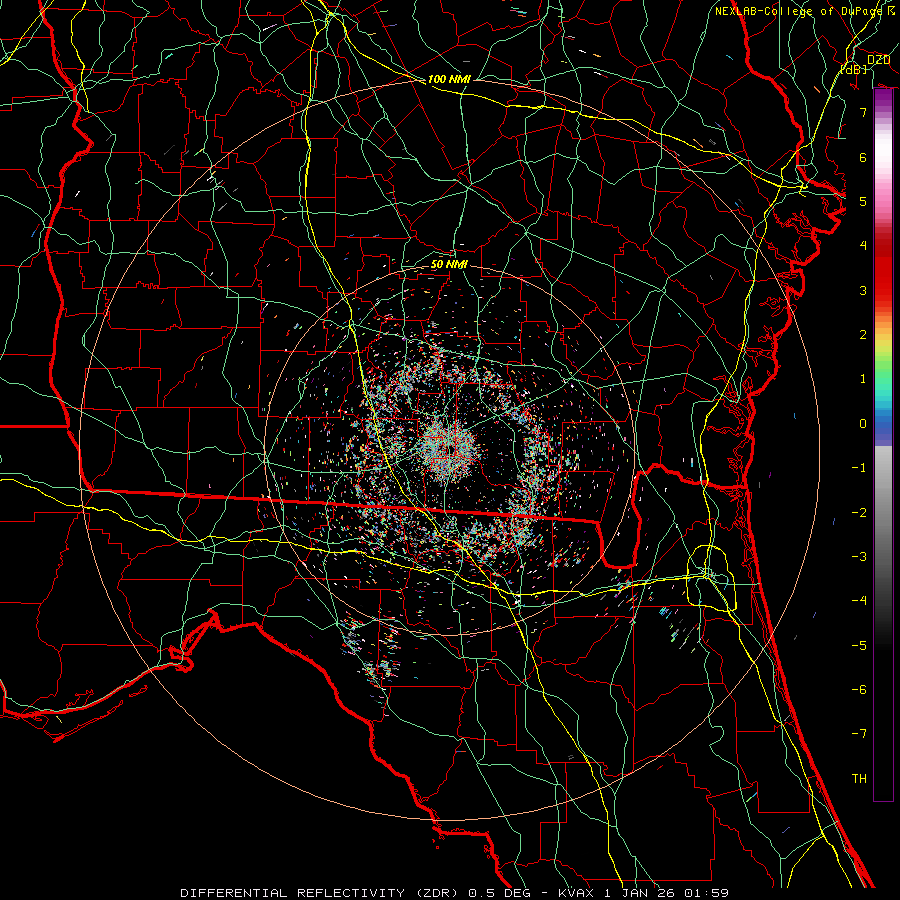Click the legend value "-4"
This screenshot has height=900, width=900.
click(x=859, y=601)
